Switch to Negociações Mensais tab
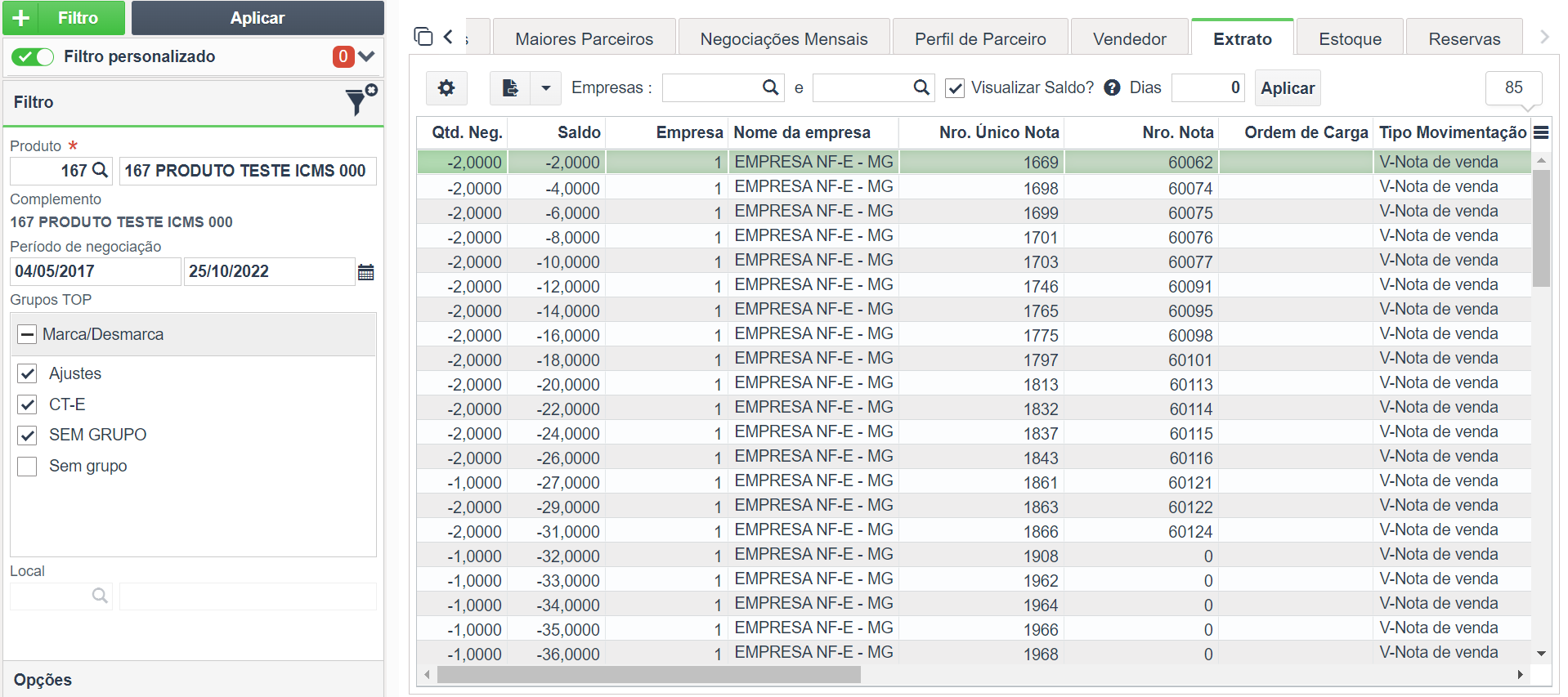The height and width of the screenshot is (697, 1568). pyautogui.click(x=784, y=38)
